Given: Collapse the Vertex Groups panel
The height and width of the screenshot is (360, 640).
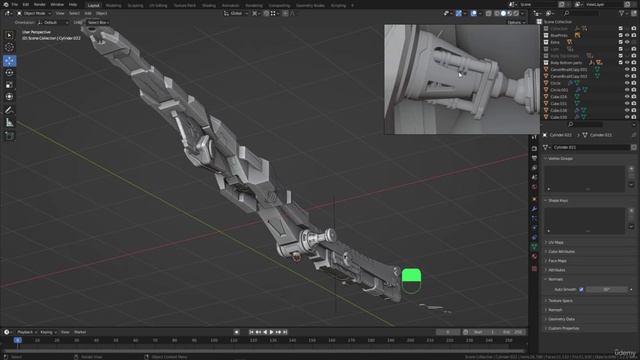Looking at the screenshot, I should [x=560, y=158].
